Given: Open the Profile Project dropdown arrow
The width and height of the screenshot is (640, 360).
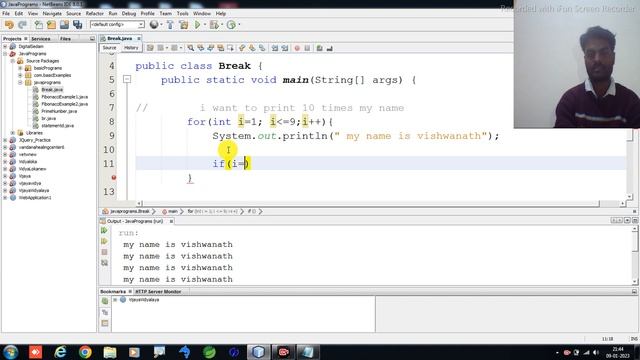Looking at the screenshot, I should coord(239,24).
